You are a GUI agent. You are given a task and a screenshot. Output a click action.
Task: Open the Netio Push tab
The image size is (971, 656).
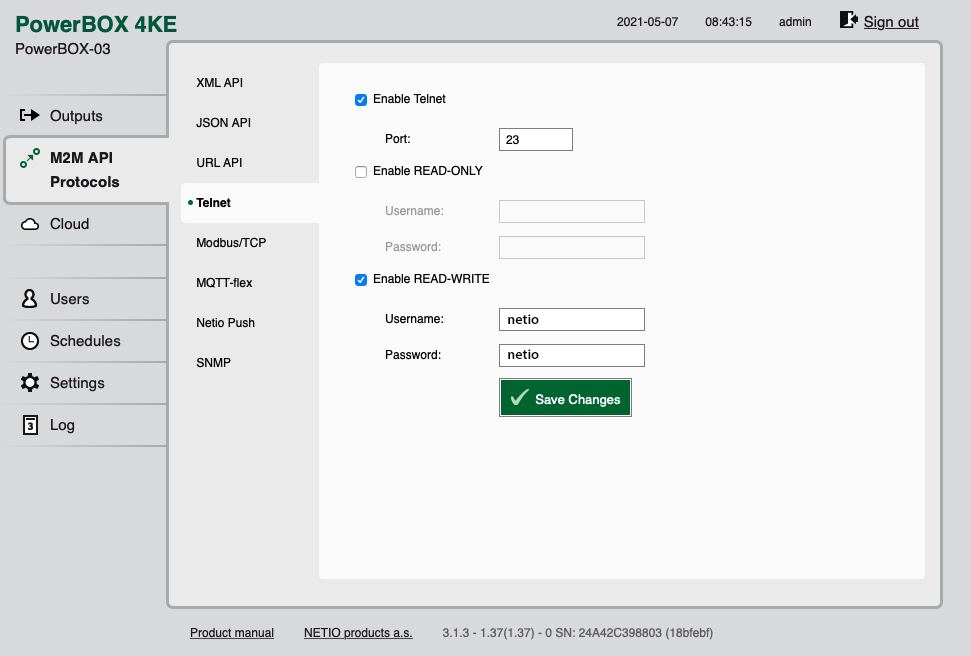[225, 323]
